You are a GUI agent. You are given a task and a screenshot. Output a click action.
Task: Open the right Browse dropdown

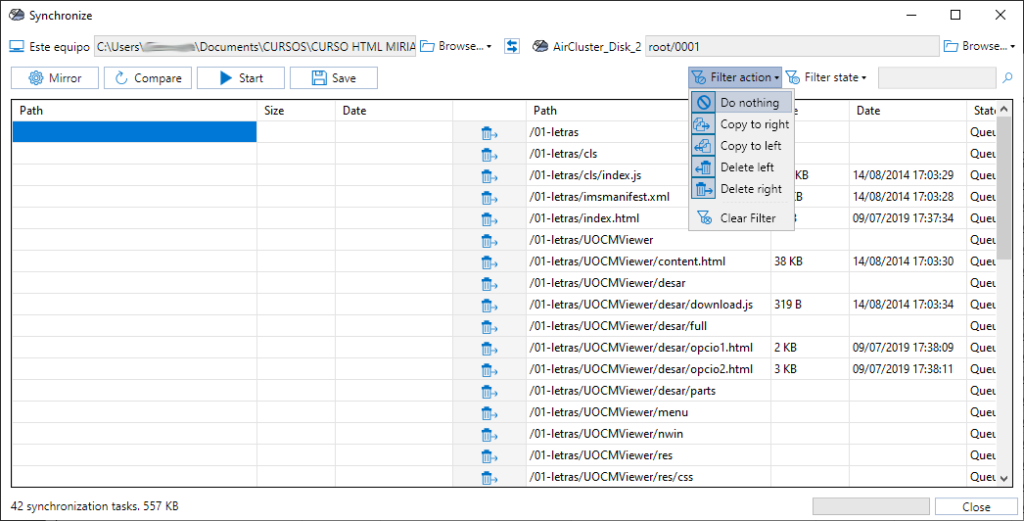point(980,46)
